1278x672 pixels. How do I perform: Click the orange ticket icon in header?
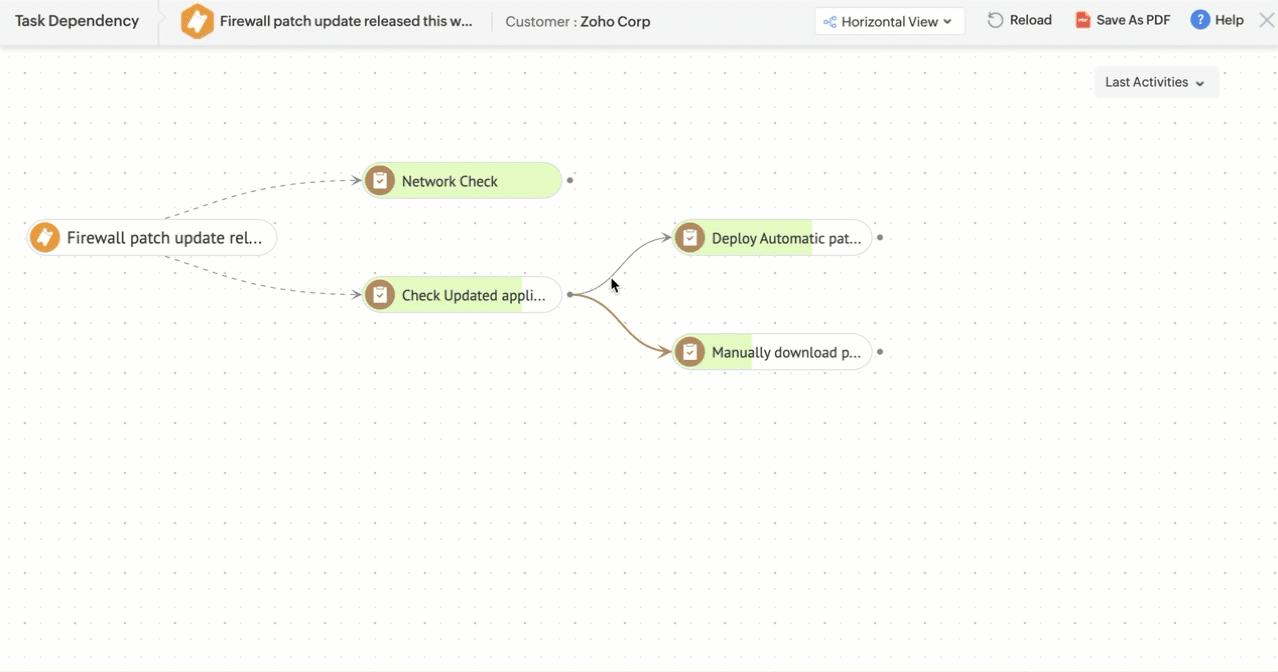(197, 21)
